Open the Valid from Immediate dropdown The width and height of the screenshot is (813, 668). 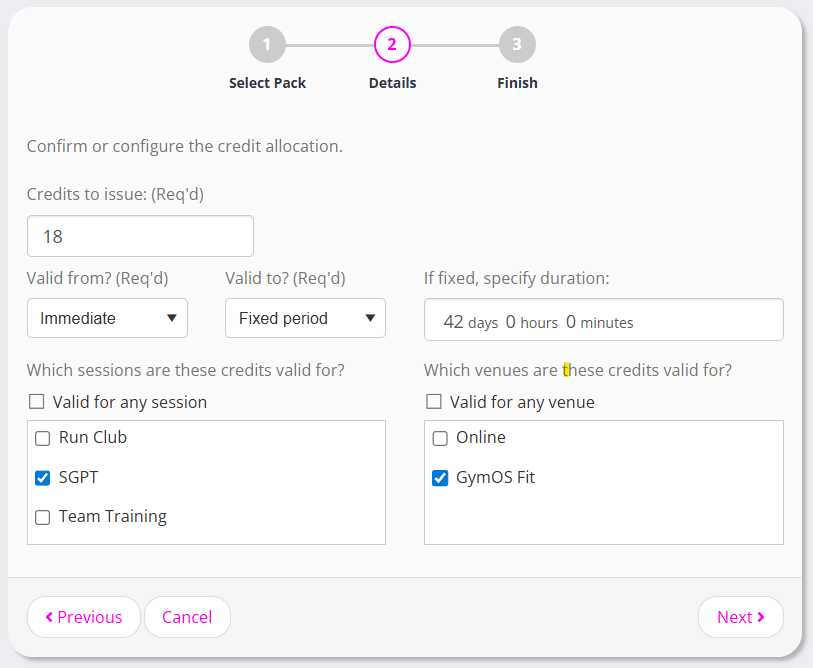pos(107,318)
